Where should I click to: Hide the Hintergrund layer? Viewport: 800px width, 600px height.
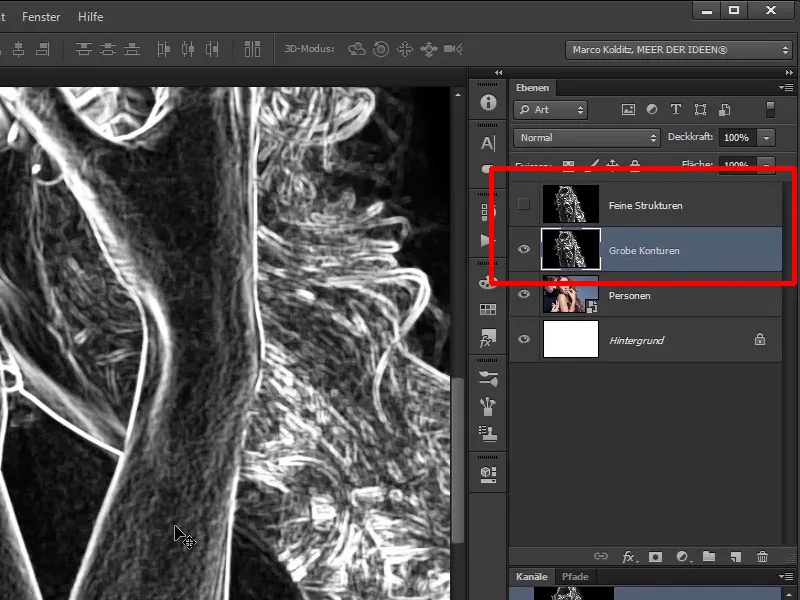[523, 339]
